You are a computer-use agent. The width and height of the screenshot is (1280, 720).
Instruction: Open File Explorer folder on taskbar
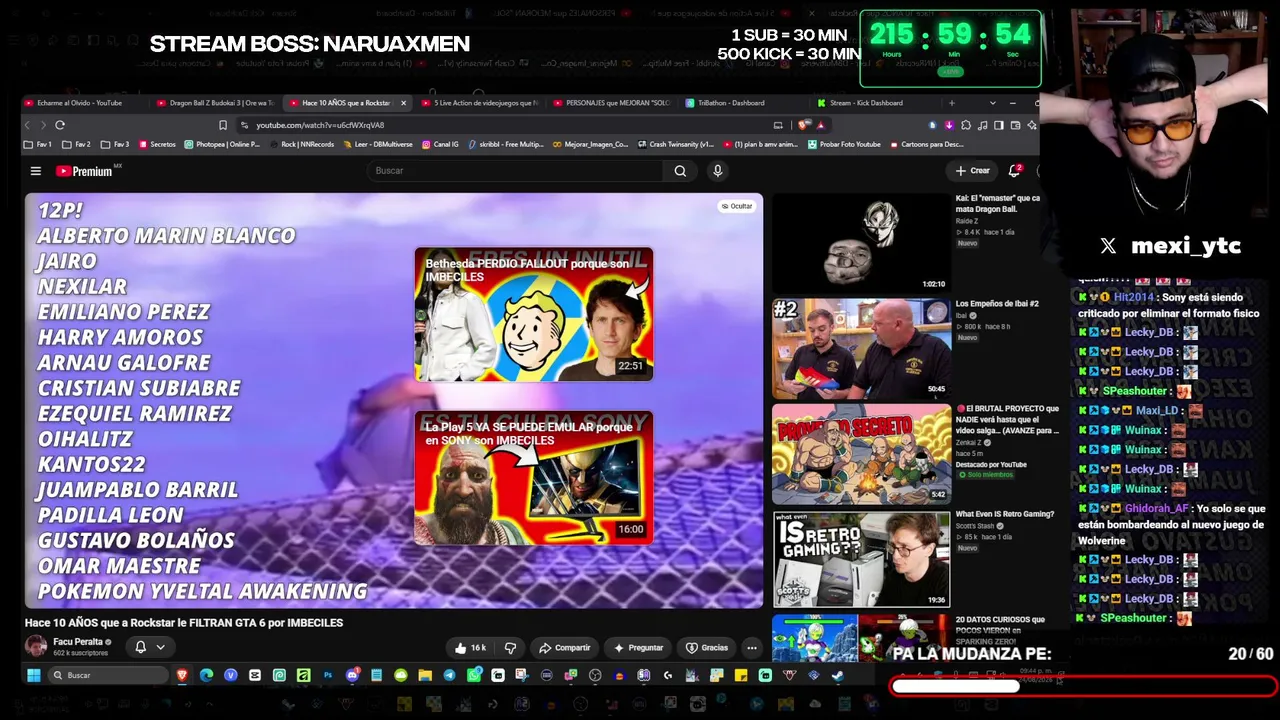(425, 675)
